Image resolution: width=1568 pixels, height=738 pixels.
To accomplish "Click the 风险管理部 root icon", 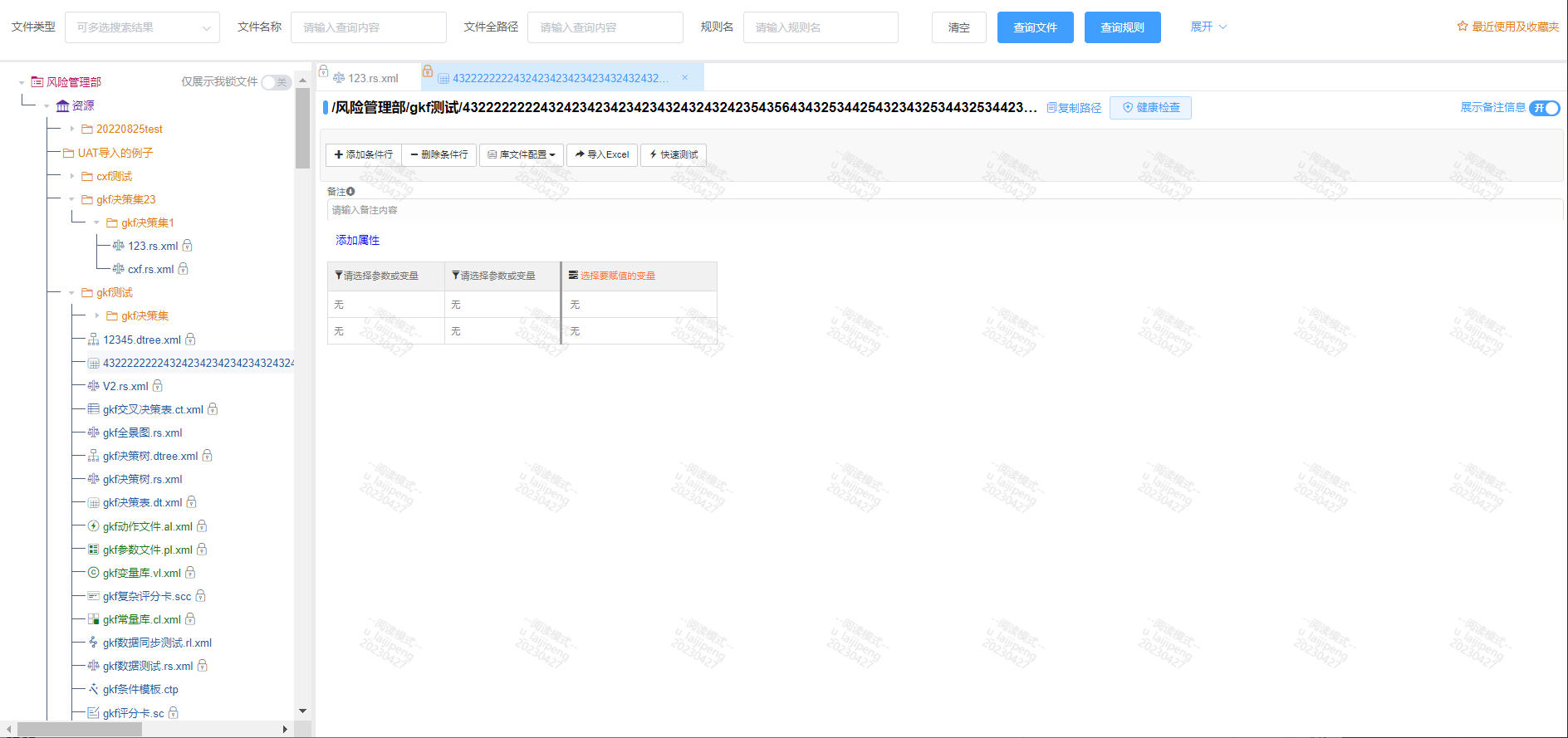I will tap(37, 81).
